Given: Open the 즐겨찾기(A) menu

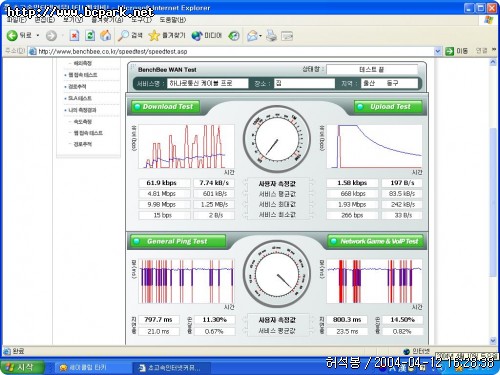Looking at the screenshot, I should [107, 20].
